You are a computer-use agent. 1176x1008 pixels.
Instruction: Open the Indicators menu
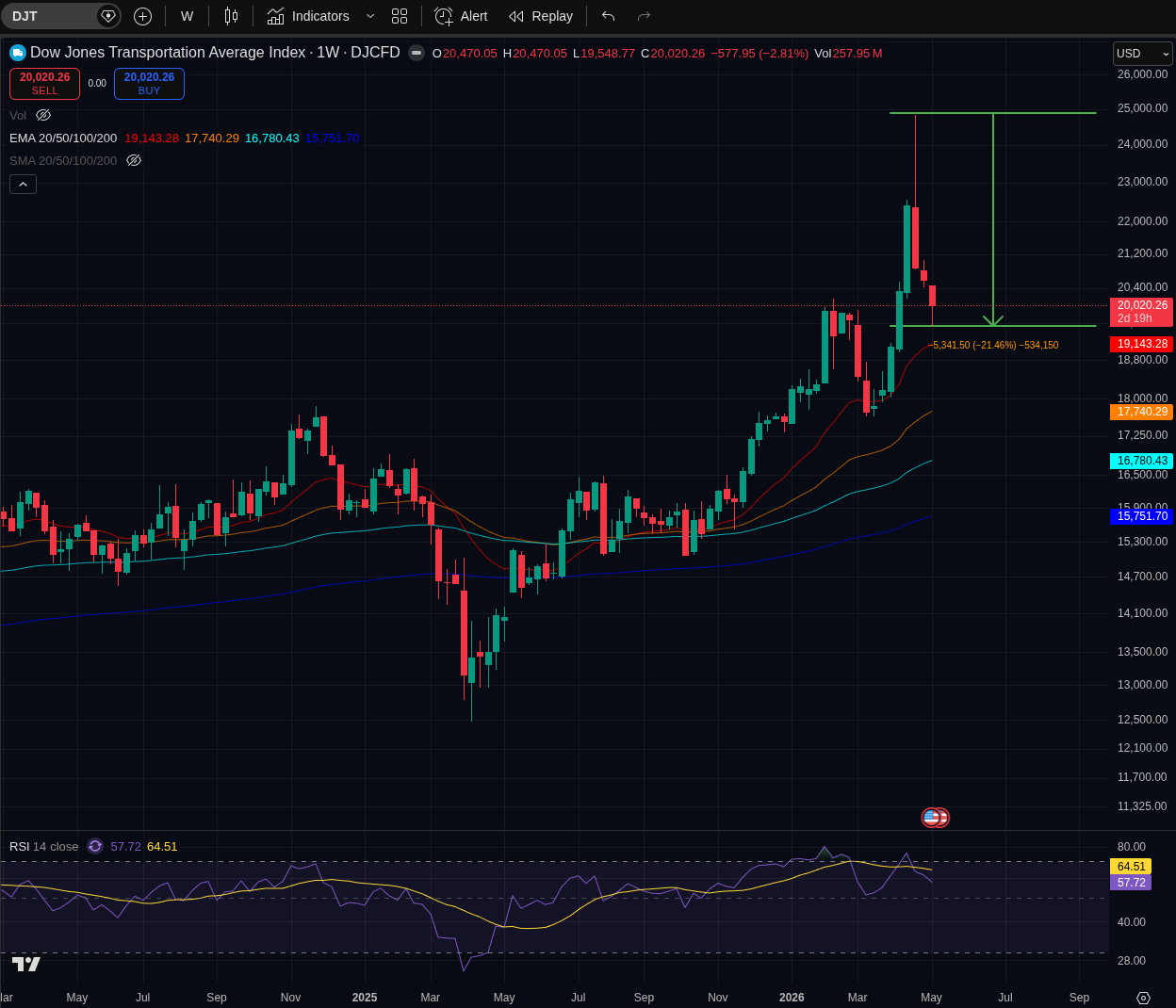pos(308,16)
